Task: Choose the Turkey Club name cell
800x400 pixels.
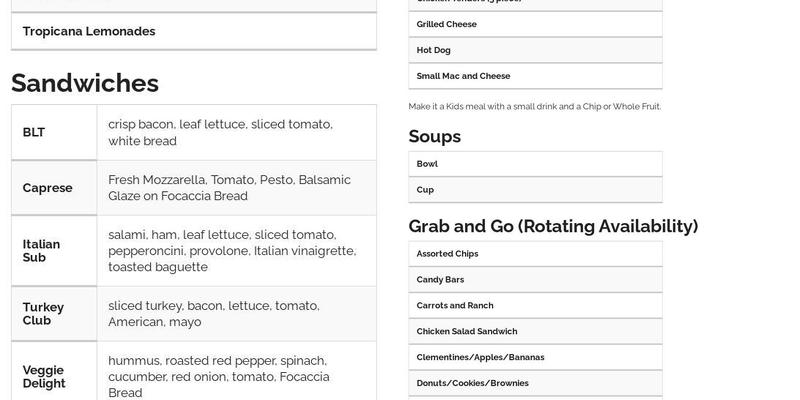Action: coord(54,314)
